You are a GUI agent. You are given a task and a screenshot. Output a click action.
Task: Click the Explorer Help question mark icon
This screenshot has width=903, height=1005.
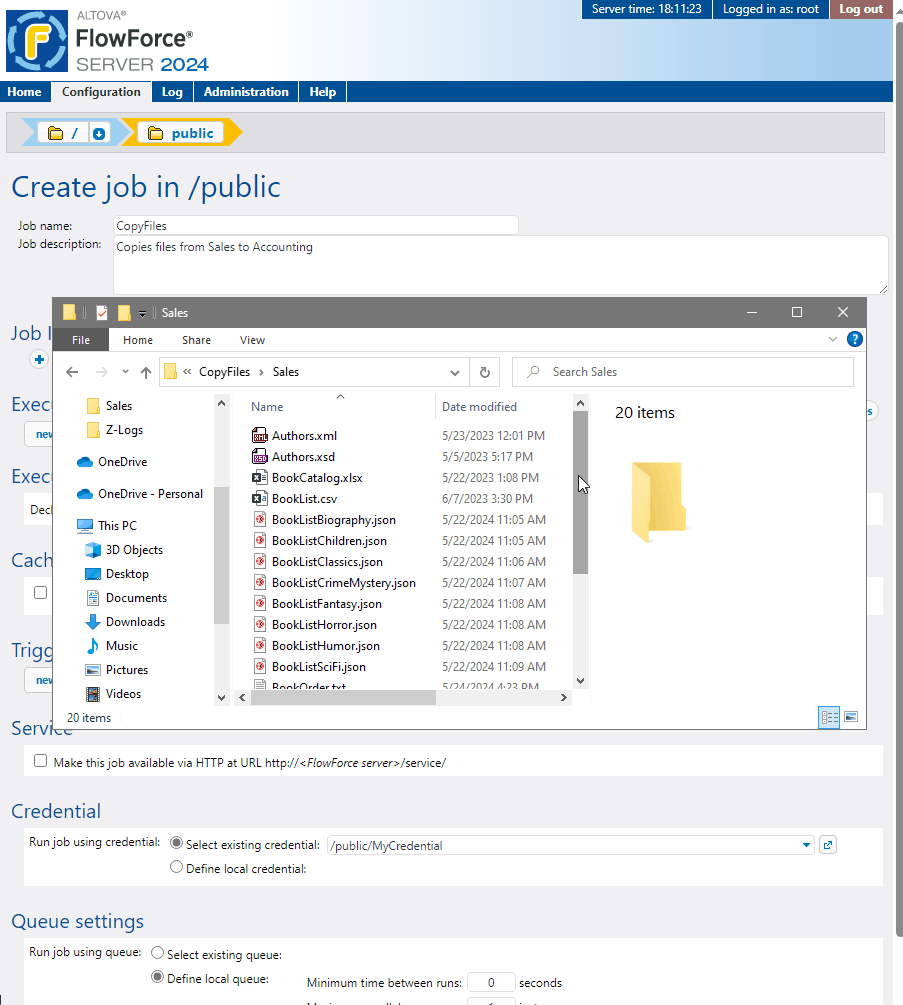(x=854, y=340)
